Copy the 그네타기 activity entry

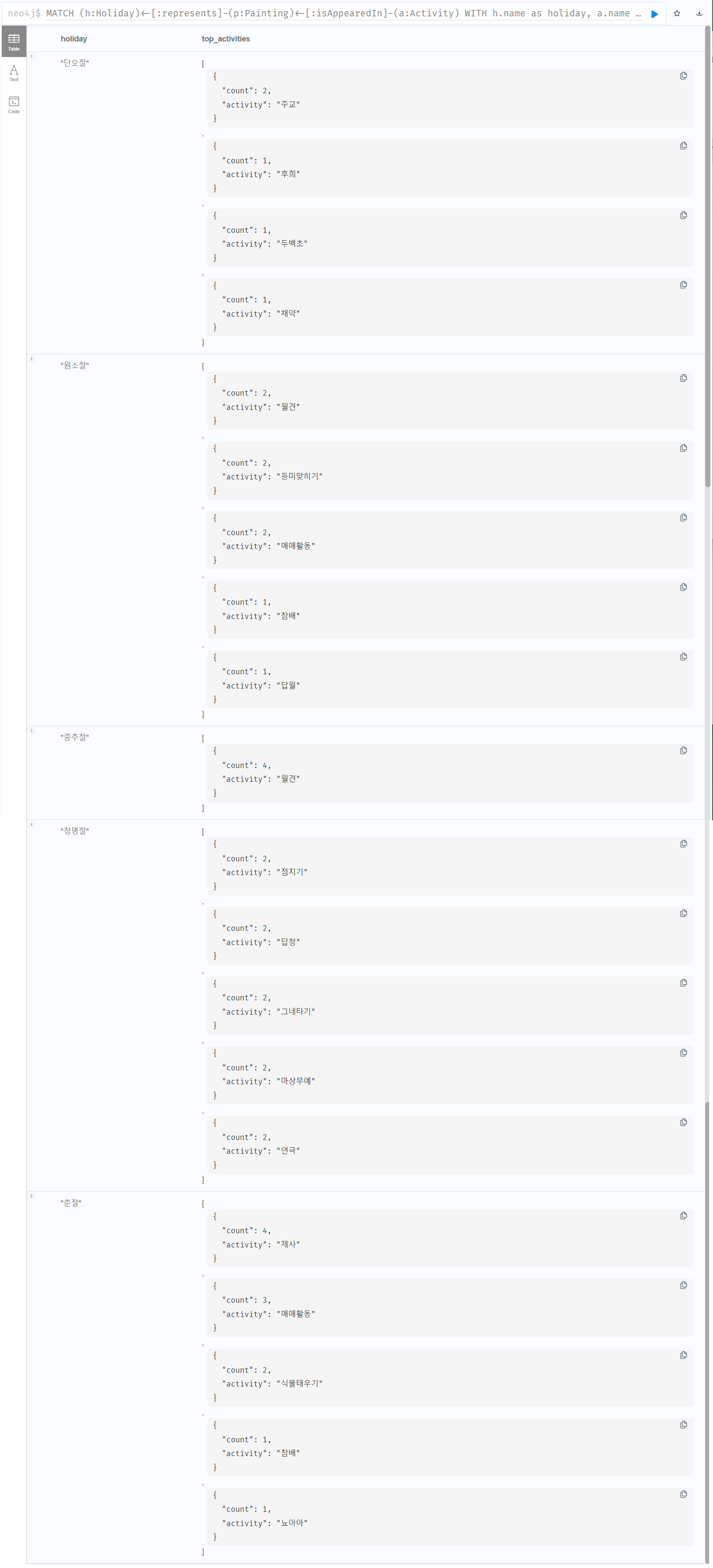pos(683,983)
